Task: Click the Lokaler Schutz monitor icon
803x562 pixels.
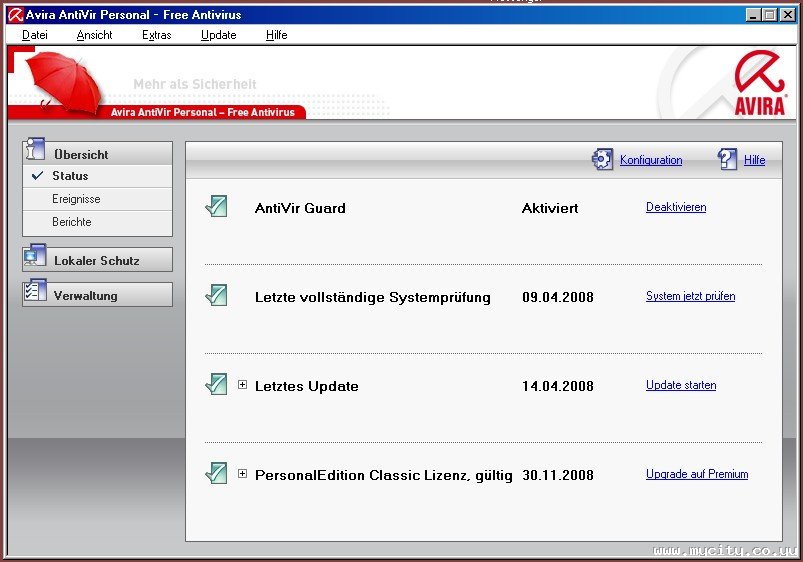Action: pos(36,257)
